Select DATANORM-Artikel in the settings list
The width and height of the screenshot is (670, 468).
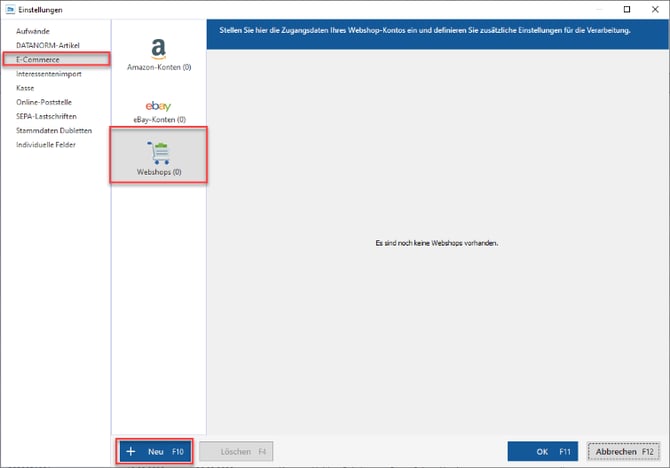(48, 45)
